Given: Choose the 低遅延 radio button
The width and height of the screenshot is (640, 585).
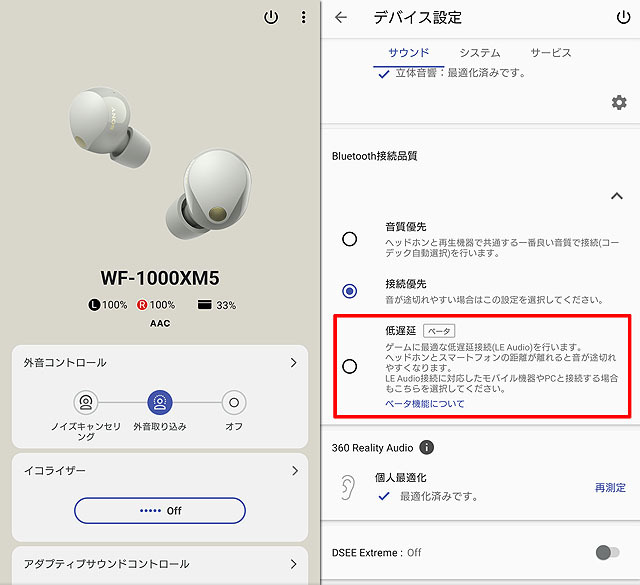Looking at the screenshot, I should [x=349, y=366].
